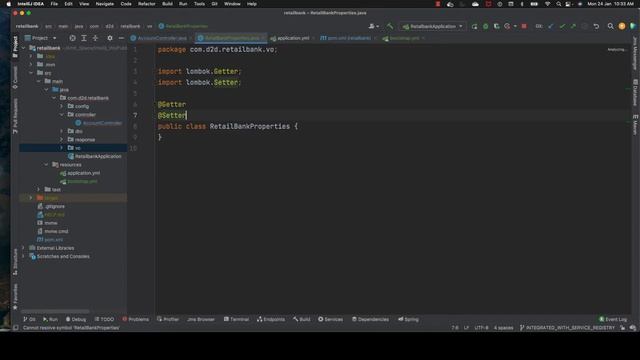Viewport: 640px width, 360px height.
Task: Click the Build project hammer icon
Action: click(390, 26)
